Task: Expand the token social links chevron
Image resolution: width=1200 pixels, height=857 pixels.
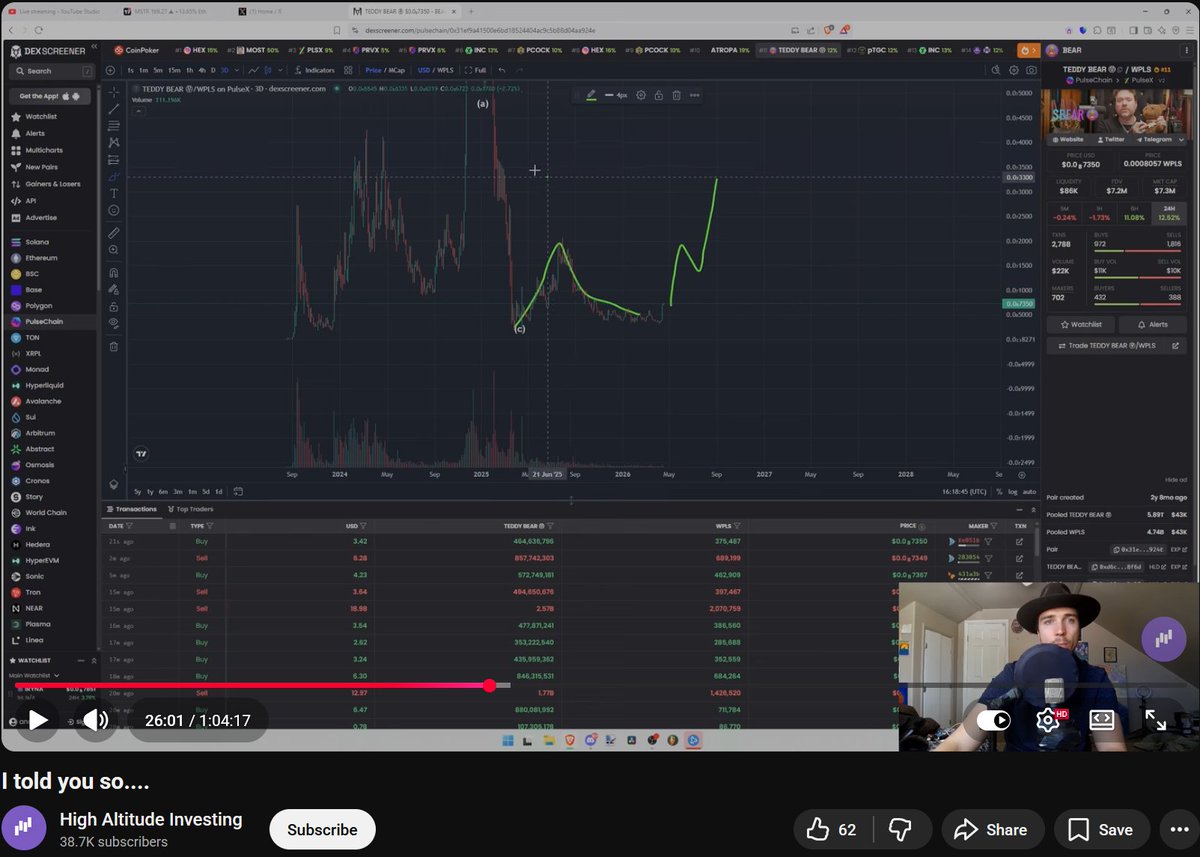Action: (1181, 140)
